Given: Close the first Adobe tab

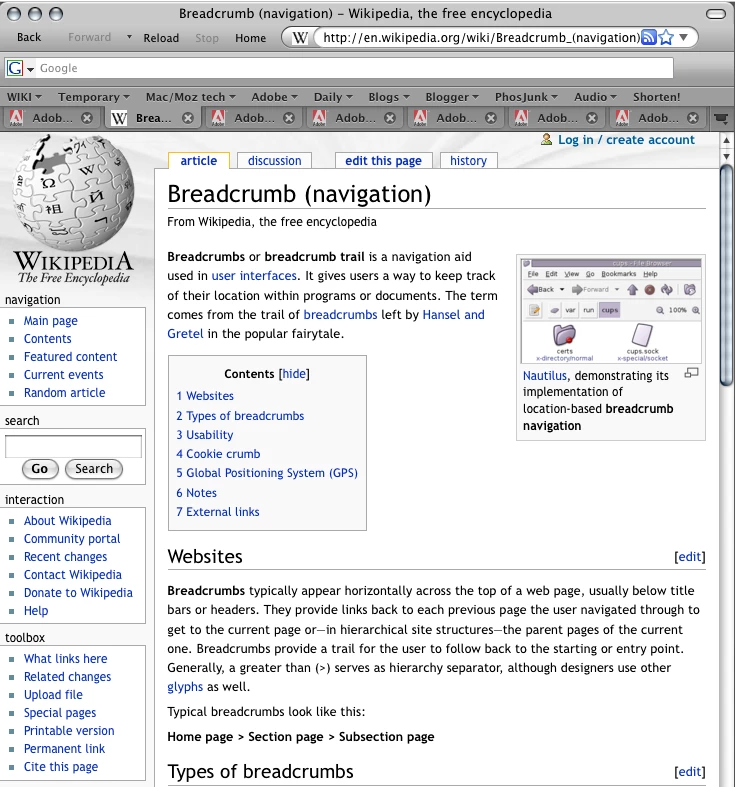Looking at the screenshot, I should [x=87, y=118].
